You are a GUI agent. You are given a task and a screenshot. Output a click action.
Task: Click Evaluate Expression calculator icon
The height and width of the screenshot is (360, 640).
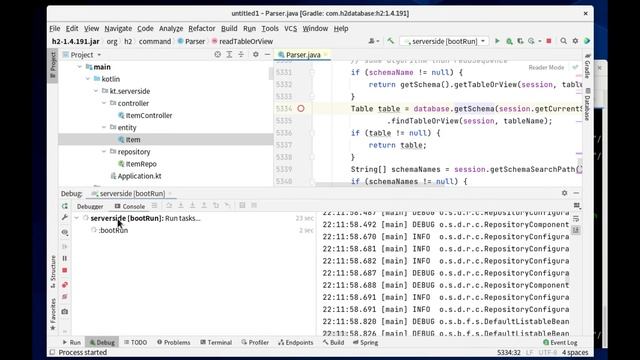click(242, 206)
